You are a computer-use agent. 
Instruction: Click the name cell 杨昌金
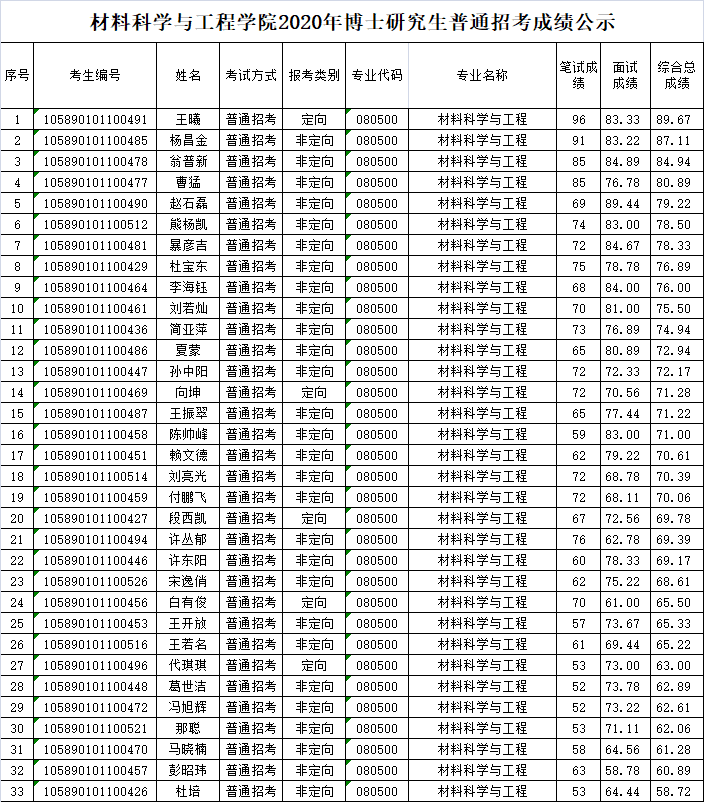188,141
